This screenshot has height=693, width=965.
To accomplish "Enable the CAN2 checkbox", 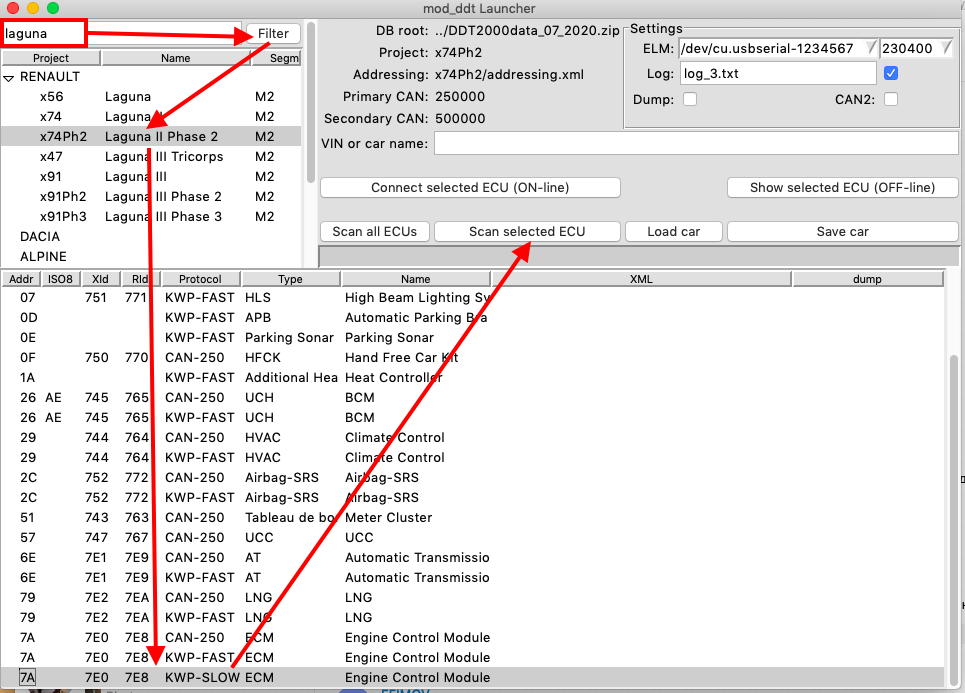I will click(x=891, y=99).
